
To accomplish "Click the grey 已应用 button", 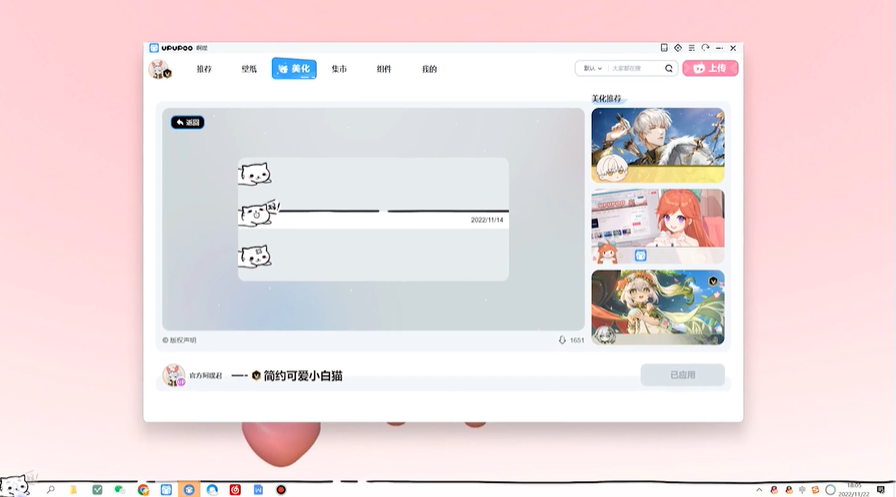I will pyautogui.click(x=682, y=375).
